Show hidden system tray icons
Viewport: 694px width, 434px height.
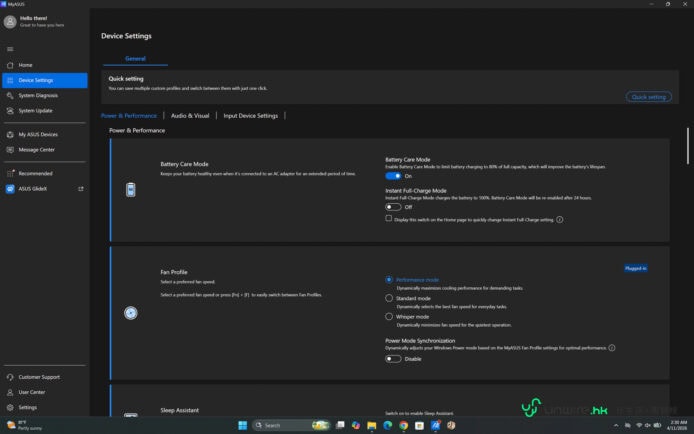click(616, 425)
